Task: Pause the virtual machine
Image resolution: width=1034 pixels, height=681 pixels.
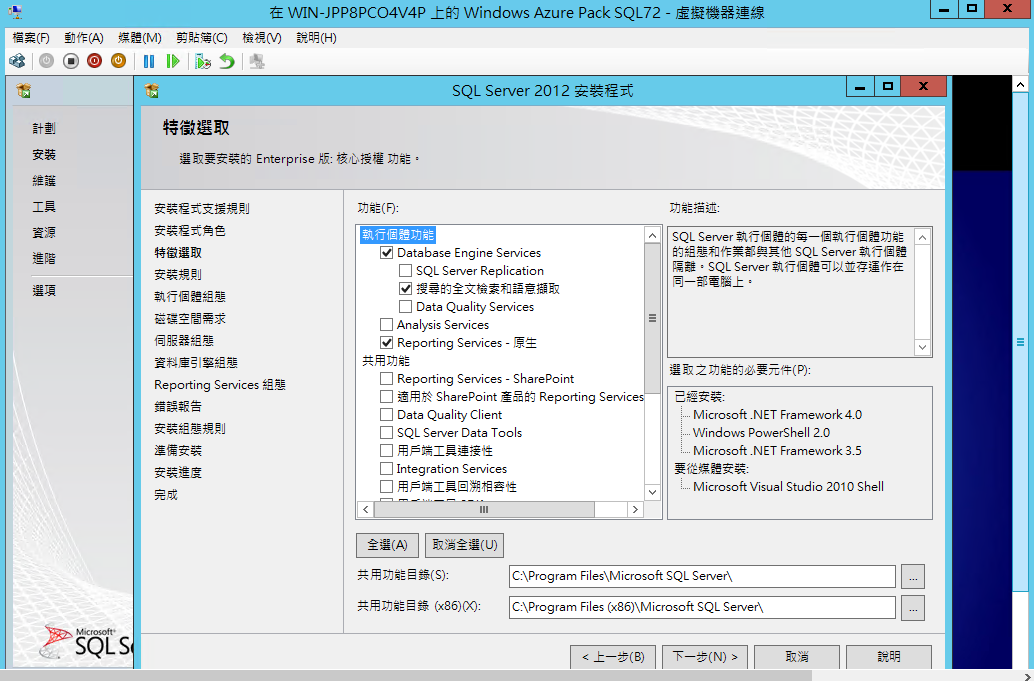Action: tap(149, 61)
